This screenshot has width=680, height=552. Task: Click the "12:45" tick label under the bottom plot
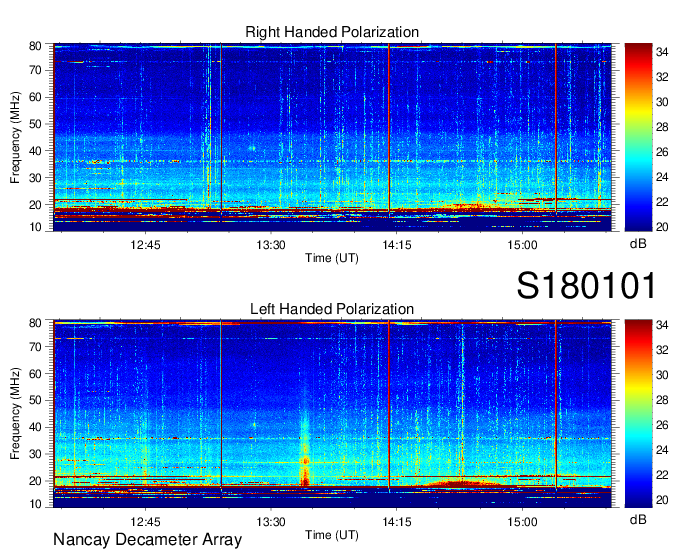coord(145,522)
